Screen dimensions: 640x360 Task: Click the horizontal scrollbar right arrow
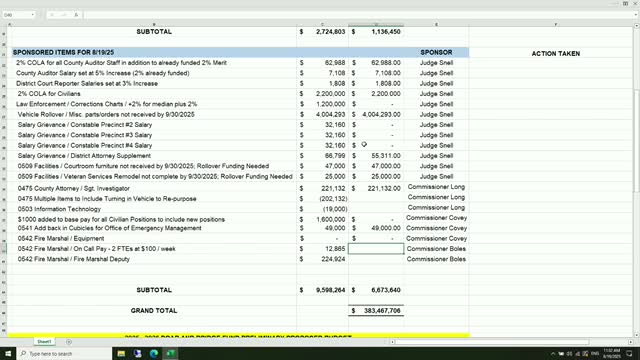pyautogui.click(x=631, y=342)
